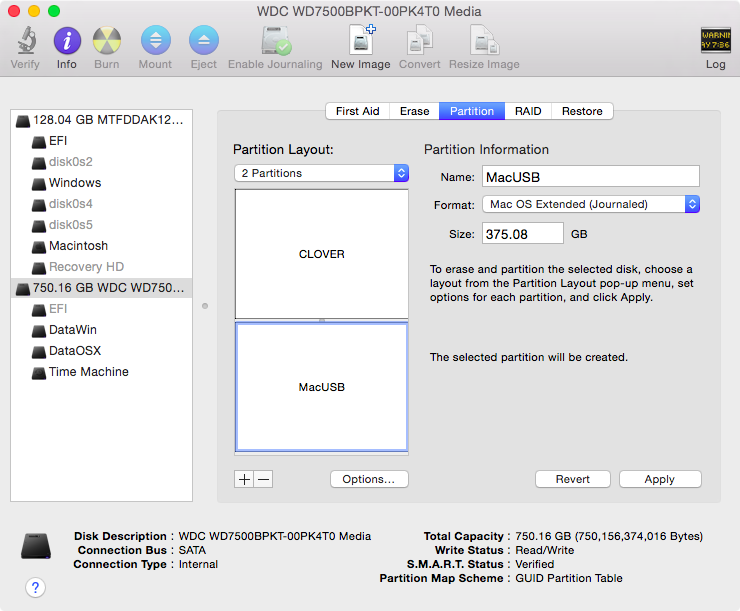Viewport: 740px width, 611px height.
Task: Select the CLOVER partition block
Action: pos(321,254)
